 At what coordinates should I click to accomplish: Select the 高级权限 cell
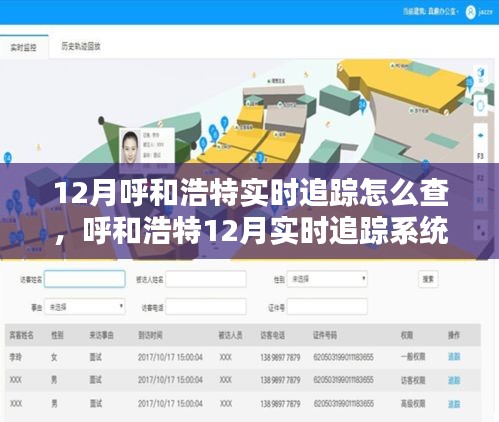[x=413, y=404]
